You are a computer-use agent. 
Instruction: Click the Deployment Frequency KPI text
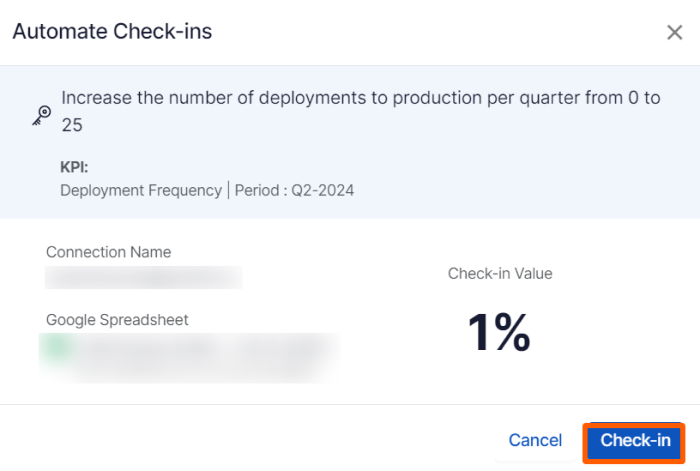(141, 191)
